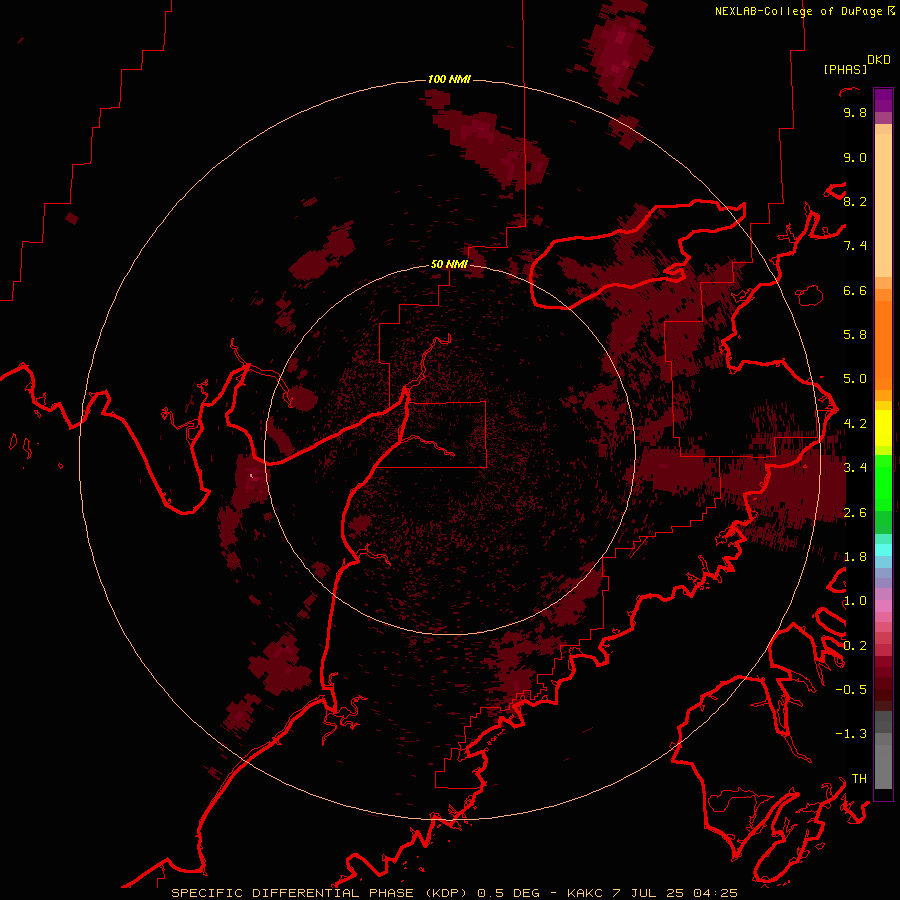This screenshot has height=900, width=900.
Task: Pick the dark orange segment of color bar
Action: point(883,345)
